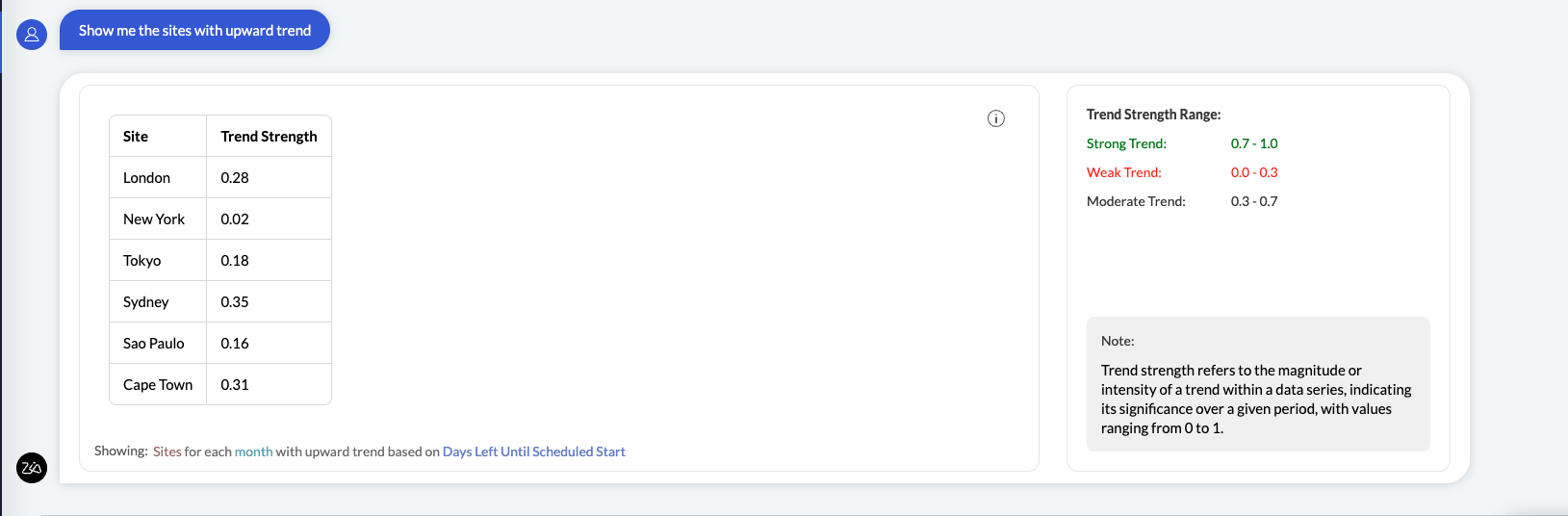
Task: Click the red 'Weak Trend' legend label
Action: [1123, 172]
